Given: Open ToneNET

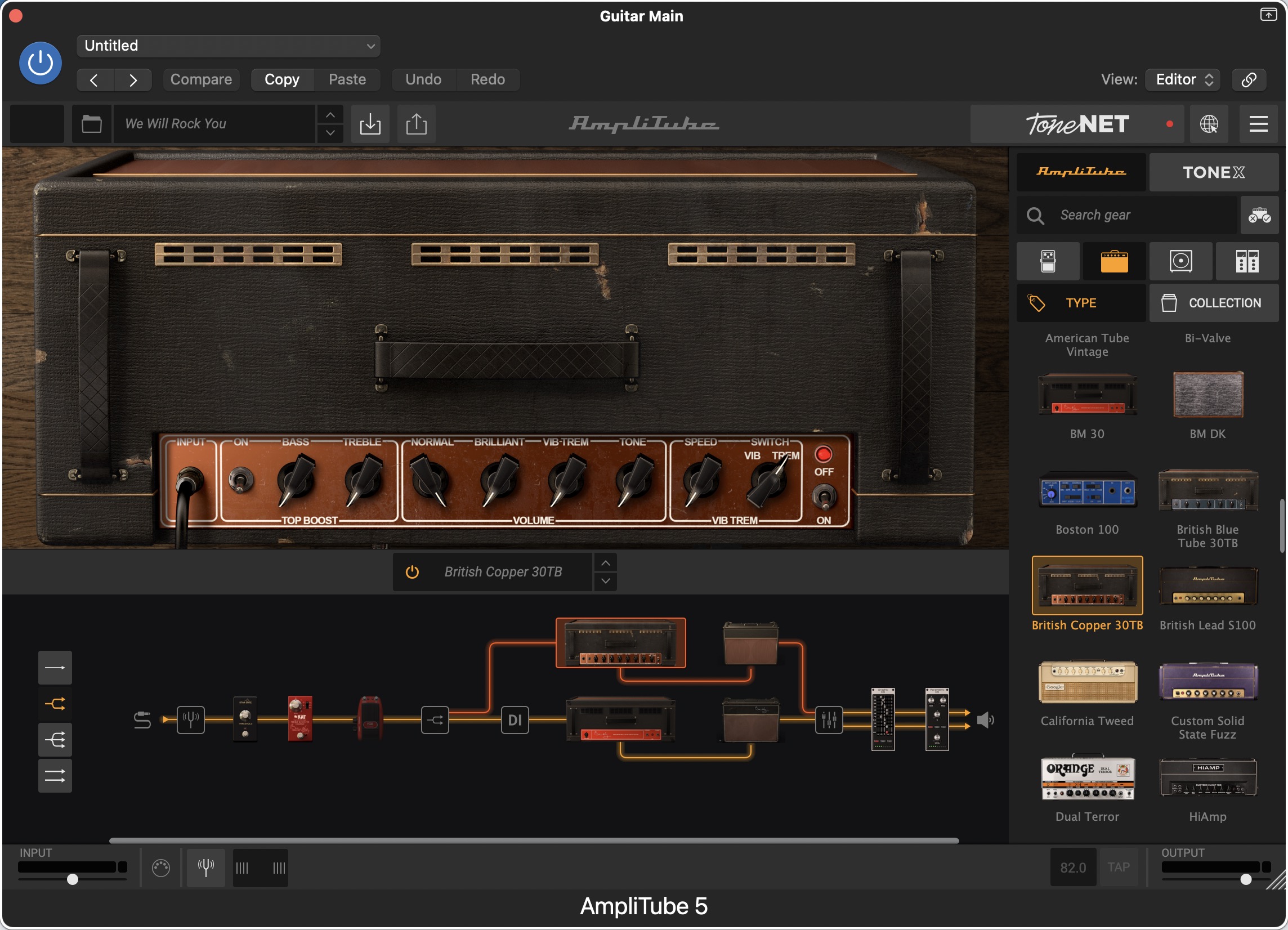Looking at the screenshot, I should coord(1077,124).
